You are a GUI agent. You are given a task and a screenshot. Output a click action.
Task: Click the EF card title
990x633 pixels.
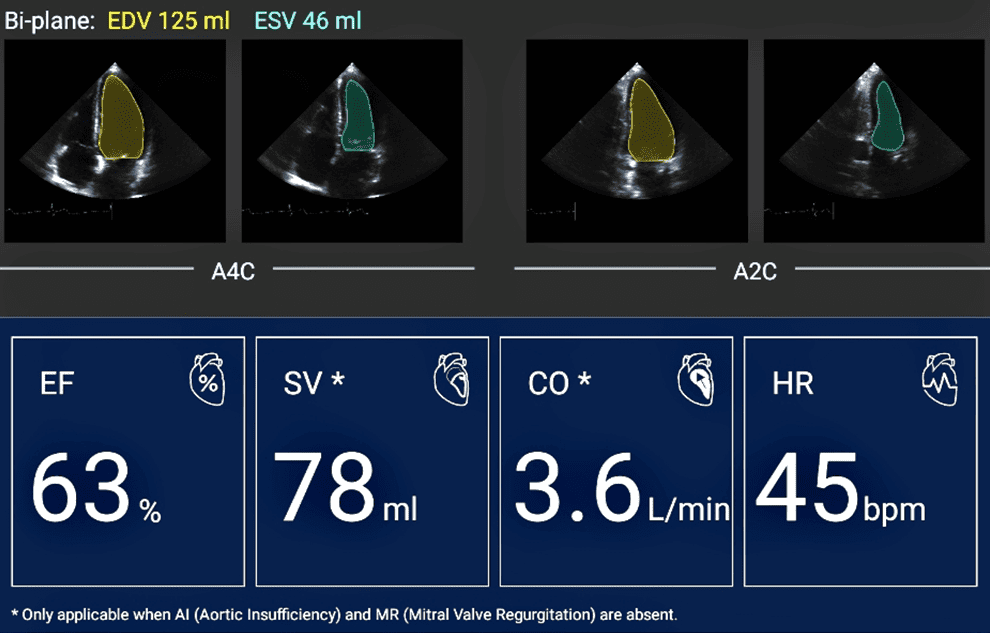57,383
